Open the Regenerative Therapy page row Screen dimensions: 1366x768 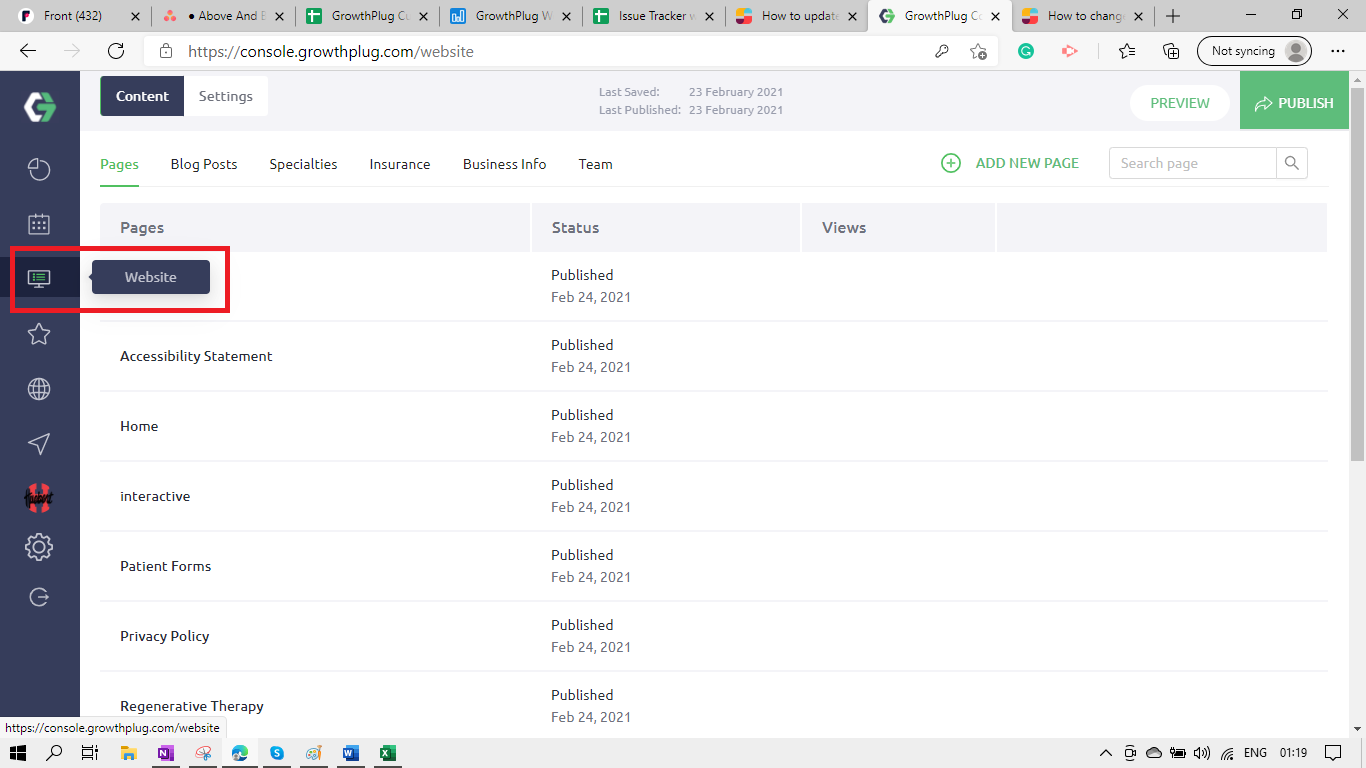coord(713,706)
